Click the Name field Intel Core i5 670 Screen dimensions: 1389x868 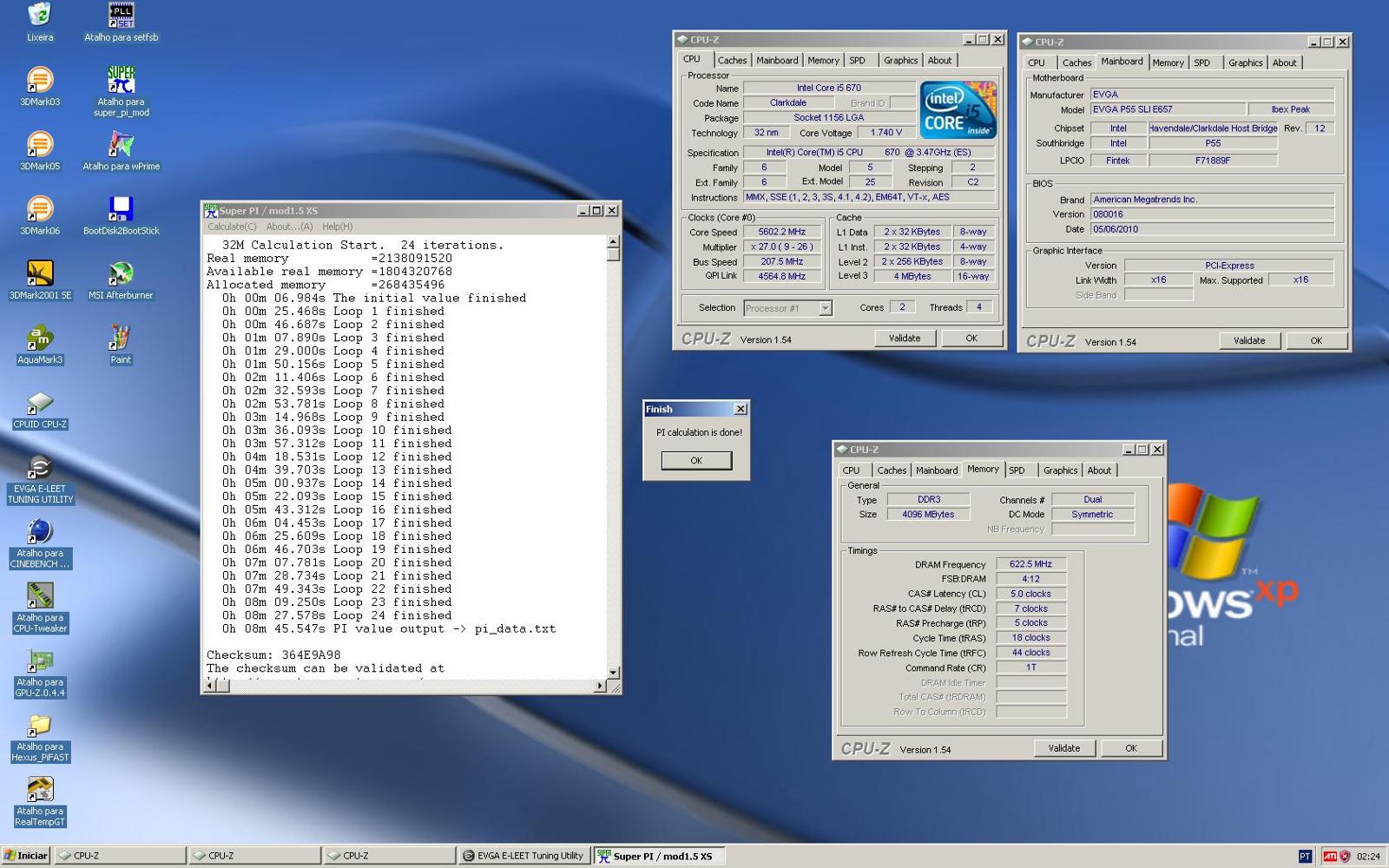click(829, 88)
